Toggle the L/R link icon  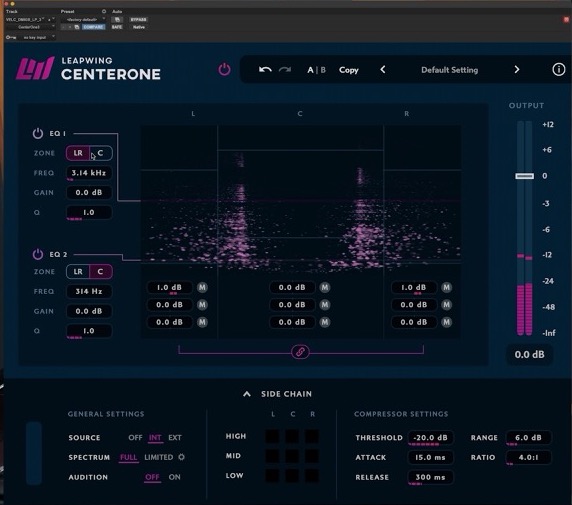(x=300, y=352)
